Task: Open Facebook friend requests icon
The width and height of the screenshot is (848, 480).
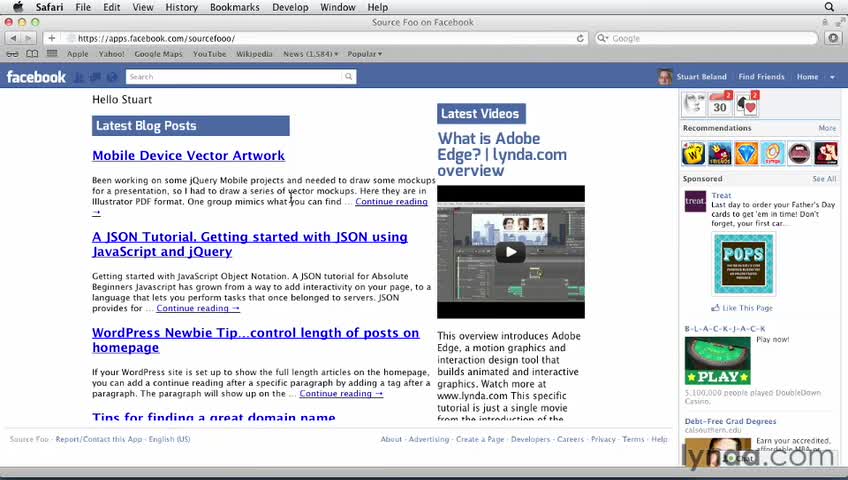Action: click(x=79, y=77)
